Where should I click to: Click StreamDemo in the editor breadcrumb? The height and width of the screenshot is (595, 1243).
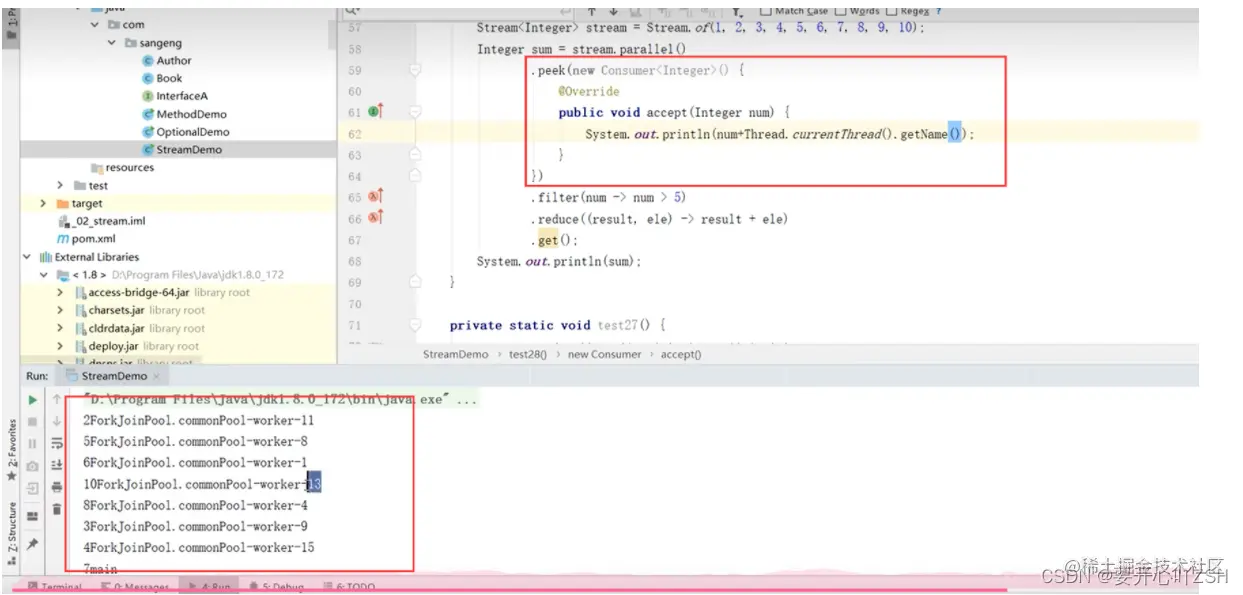pyautogui.click(x=455, y=354)
